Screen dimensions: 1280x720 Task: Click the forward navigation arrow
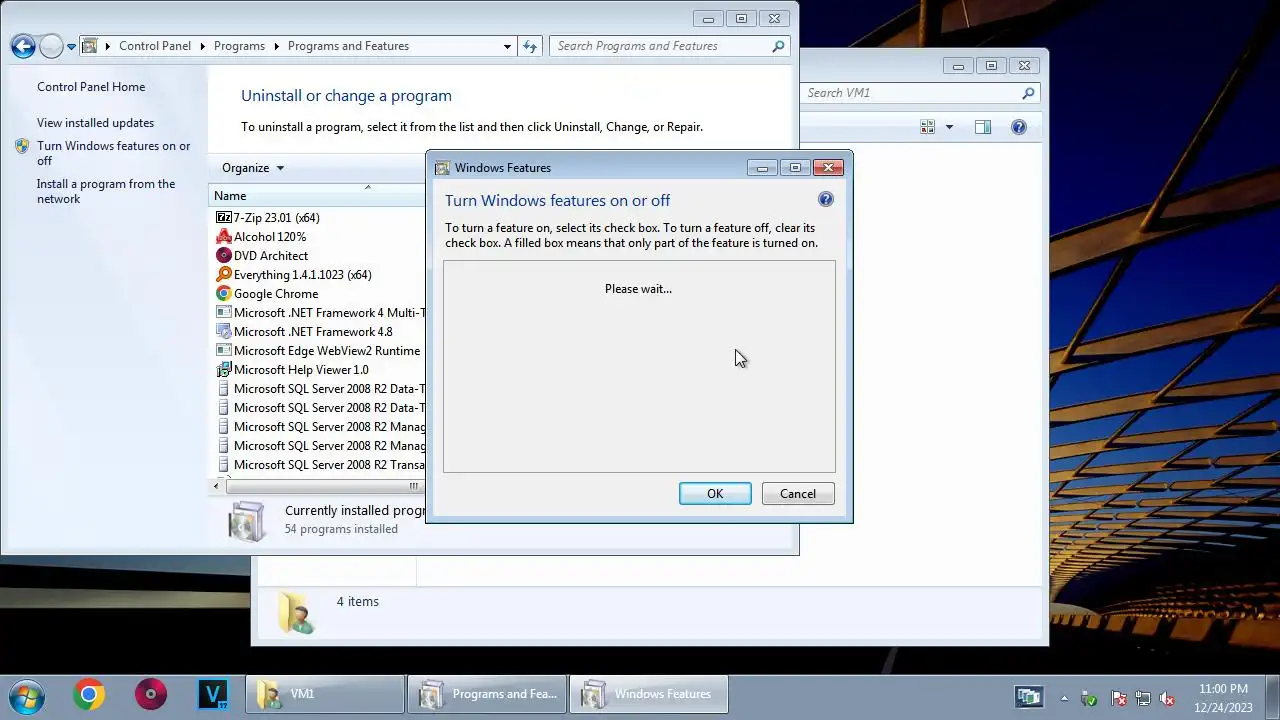[50, 46]
